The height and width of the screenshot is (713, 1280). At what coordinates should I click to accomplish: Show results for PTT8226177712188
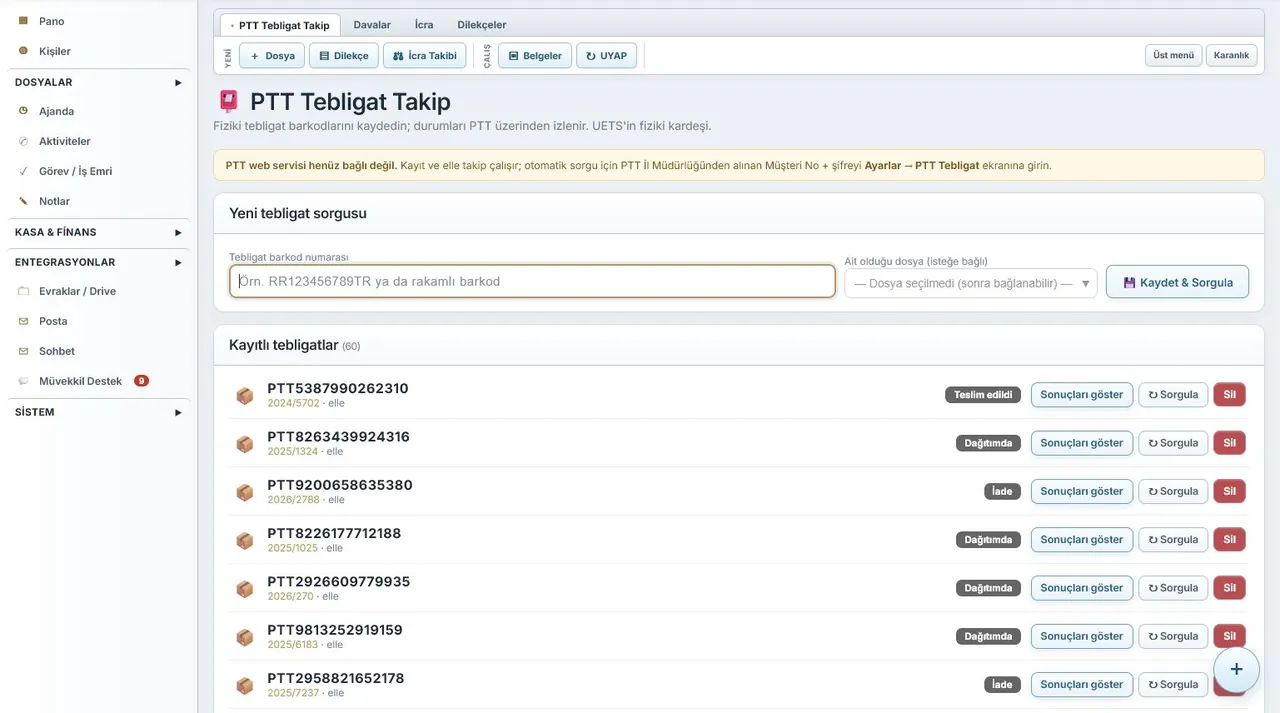pyautogui.click(x=1082, y=540)
